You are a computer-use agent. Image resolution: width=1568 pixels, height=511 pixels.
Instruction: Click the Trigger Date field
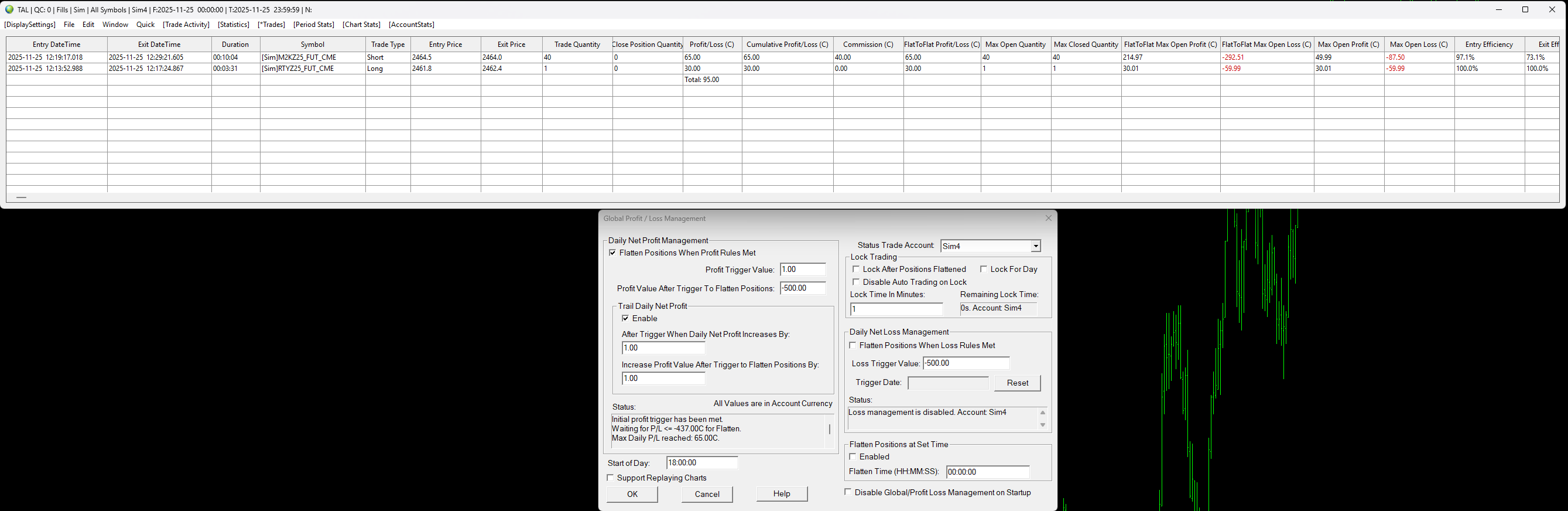pyautogui.click(x=949, y=383)
